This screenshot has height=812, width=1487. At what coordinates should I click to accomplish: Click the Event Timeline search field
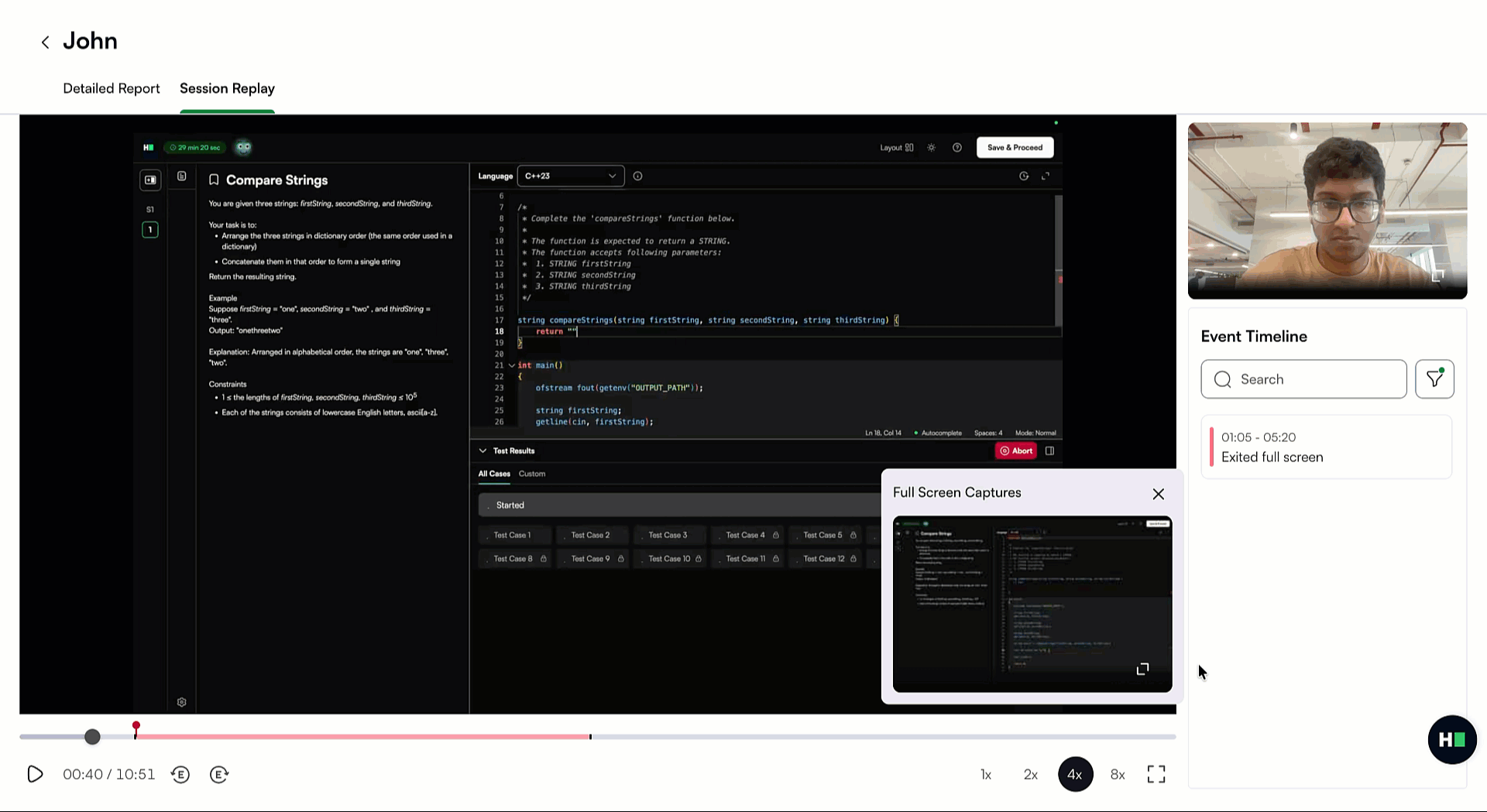click(x=1303, y=379)
